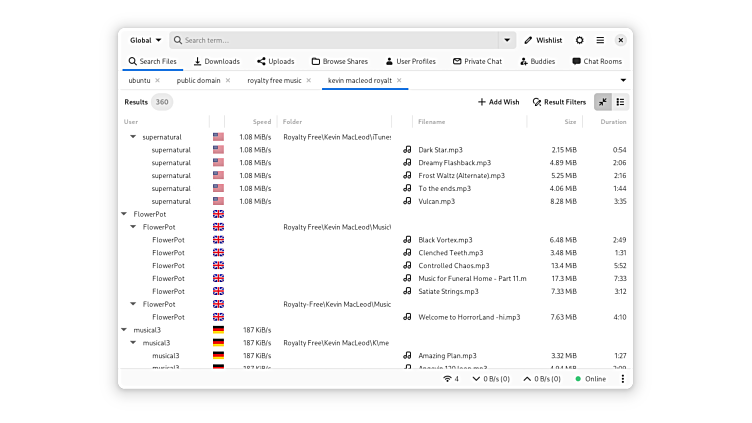
Task: Click music icon beside Dark Star.mp3
Action: coord(407,150)
